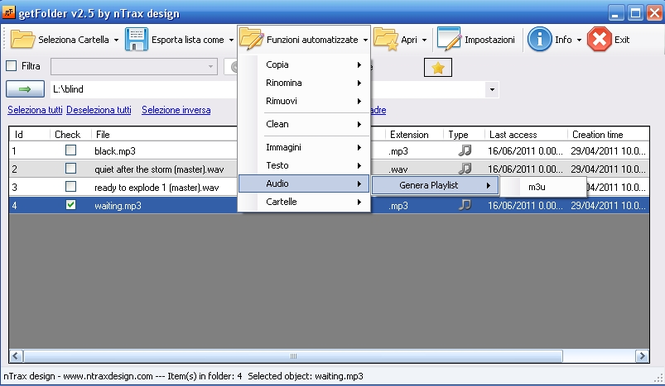The height and width of the screenshot is (386, 665).
Task: Open the Clean submenu
Action: (x=304, y=124)
